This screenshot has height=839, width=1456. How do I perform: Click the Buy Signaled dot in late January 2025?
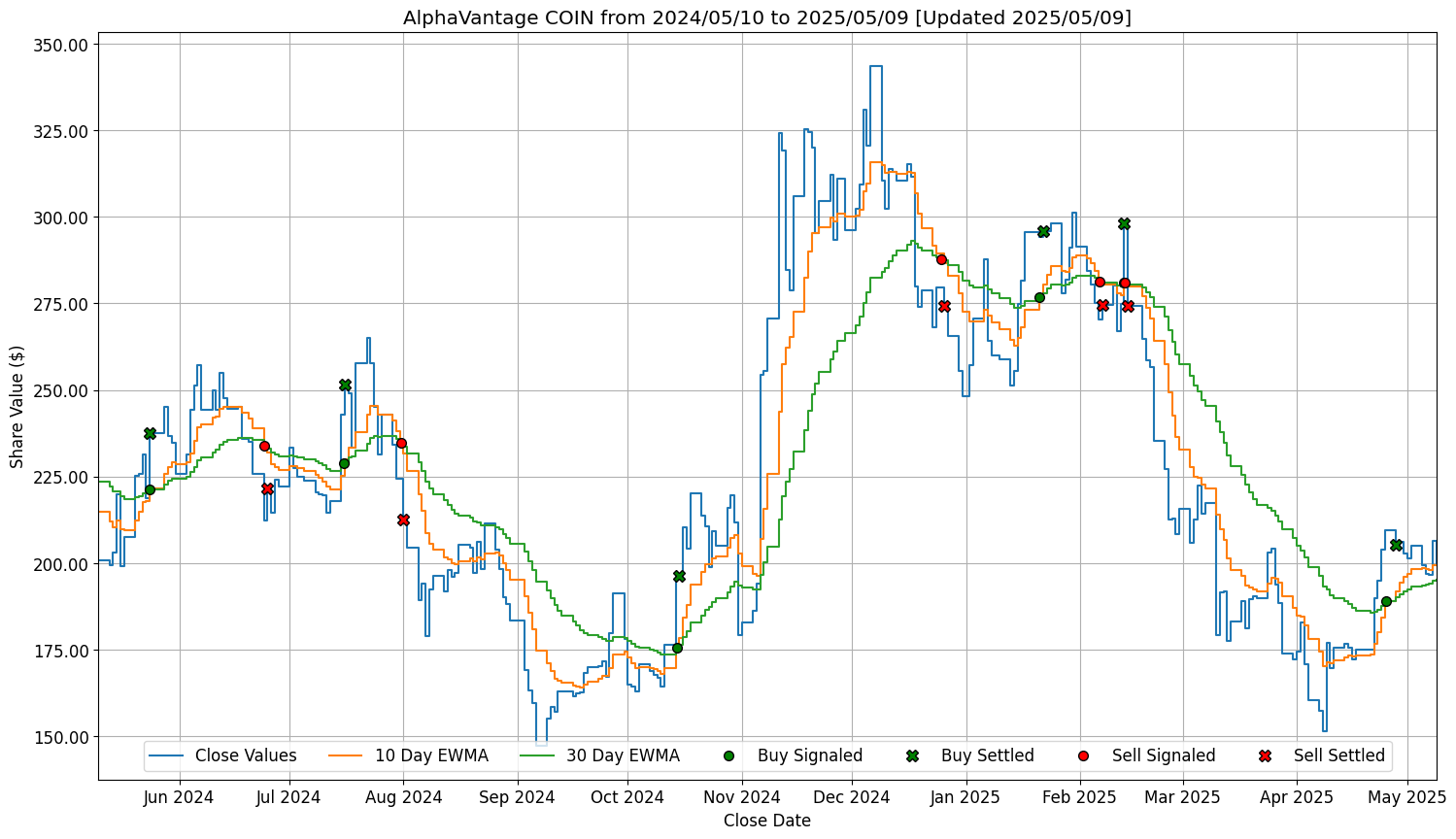[x=1039, y=297]
